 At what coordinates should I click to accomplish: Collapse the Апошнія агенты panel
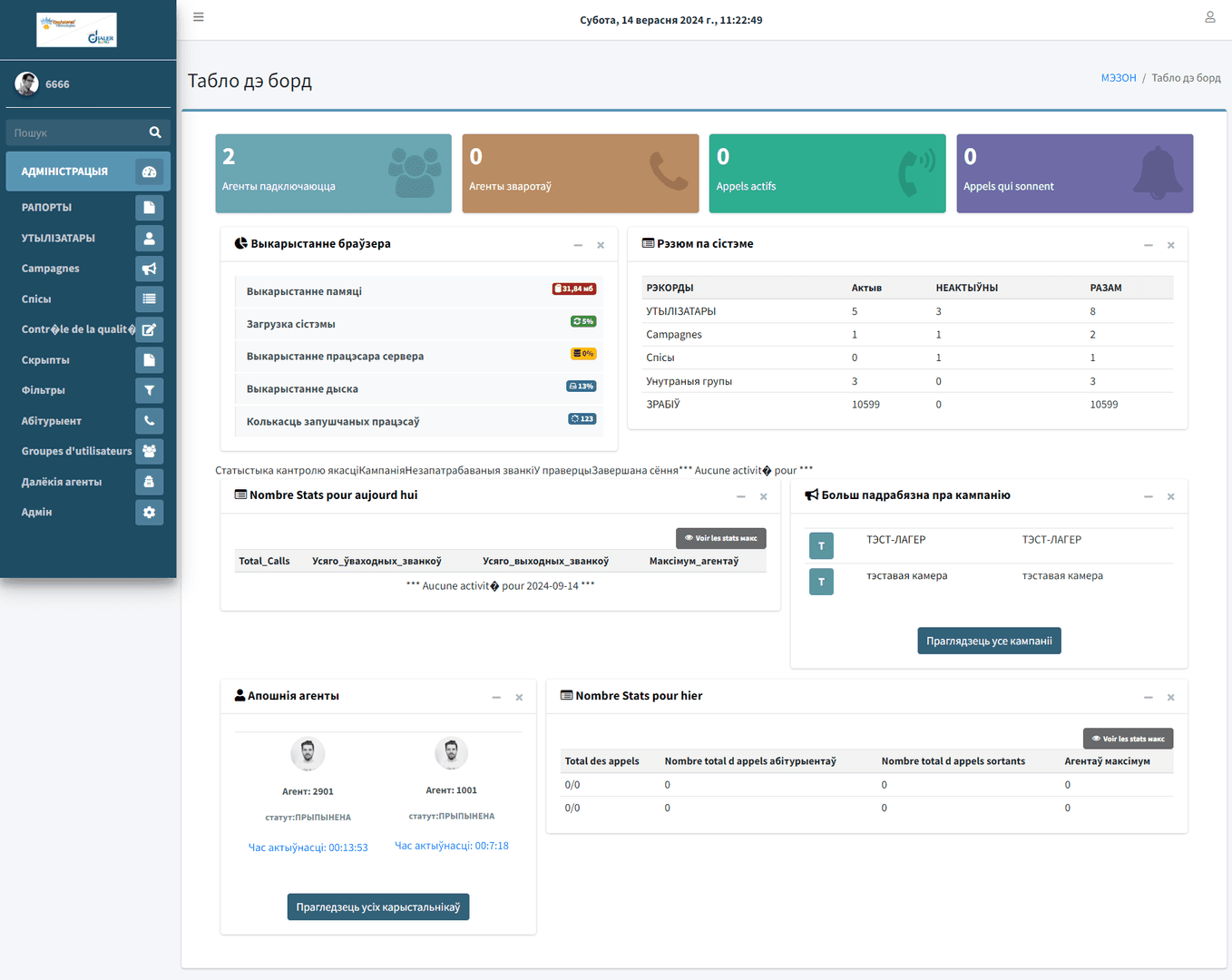(496, 697)
